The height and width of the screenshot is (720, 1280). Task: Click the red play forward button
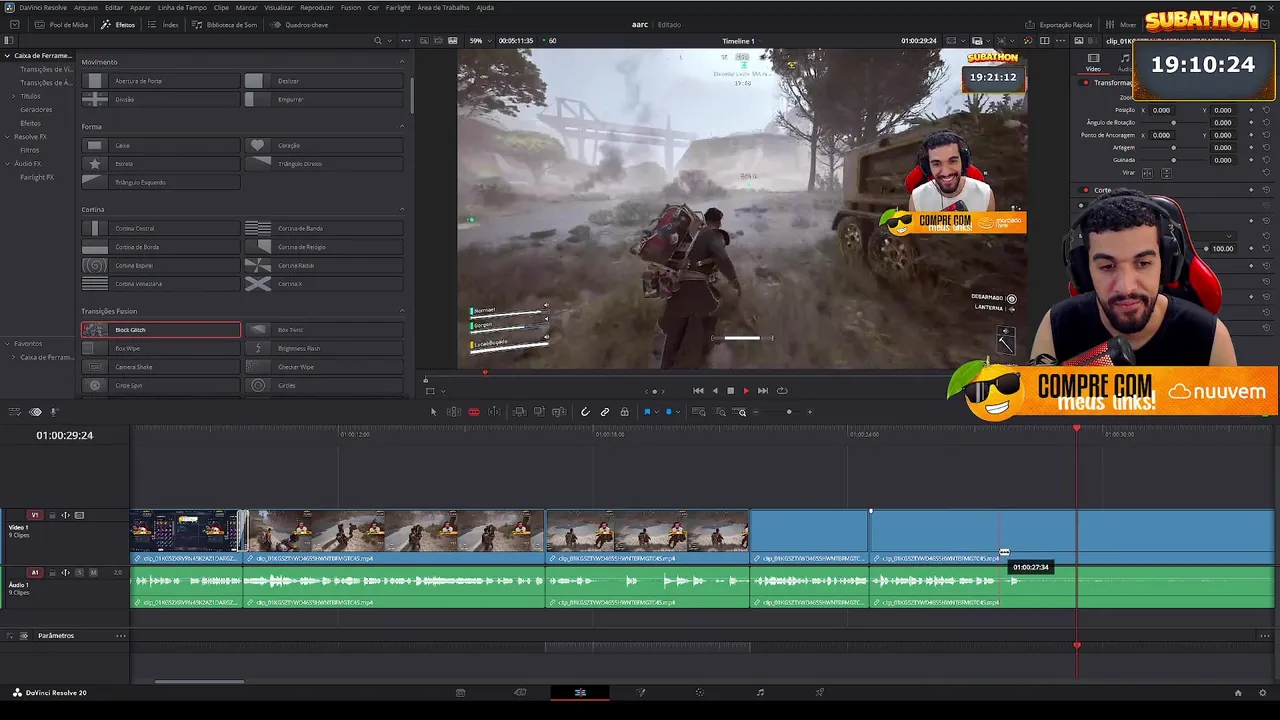746,391
